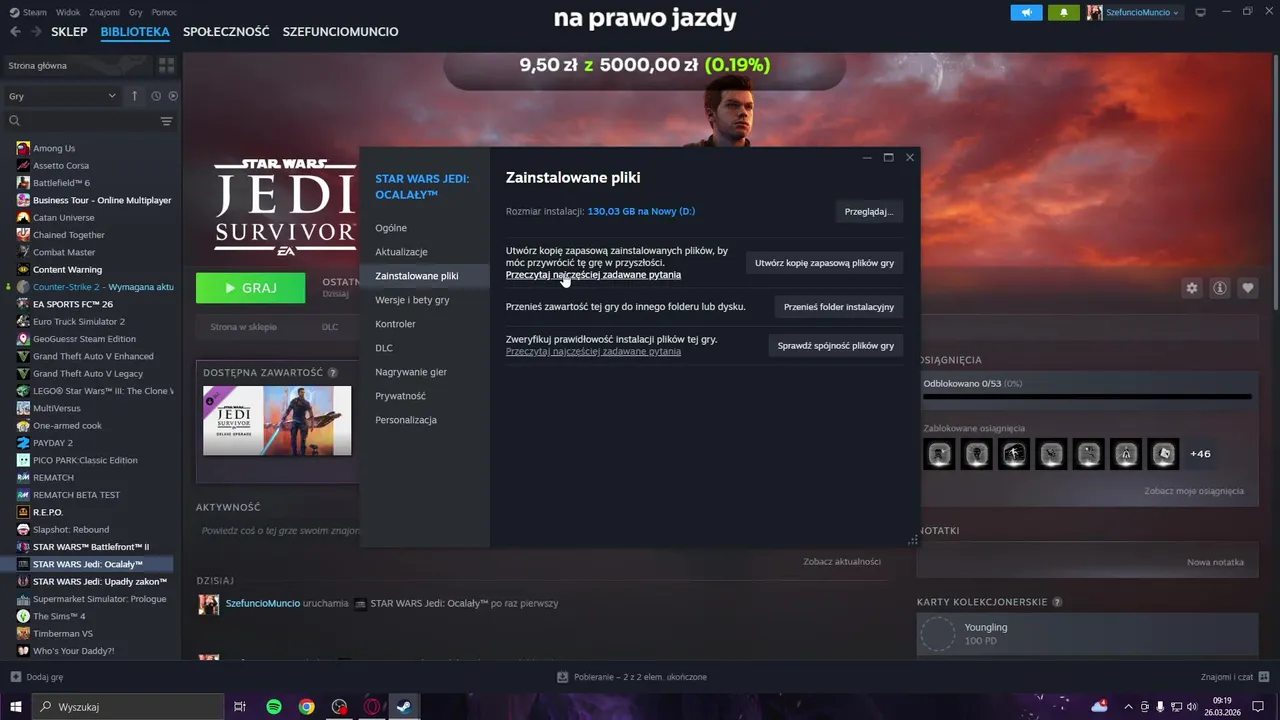The height and width of the screenshot is (720, 1280).
Task: Click Steam announcements megaphone icon
Action: (x=1026, y=12)
